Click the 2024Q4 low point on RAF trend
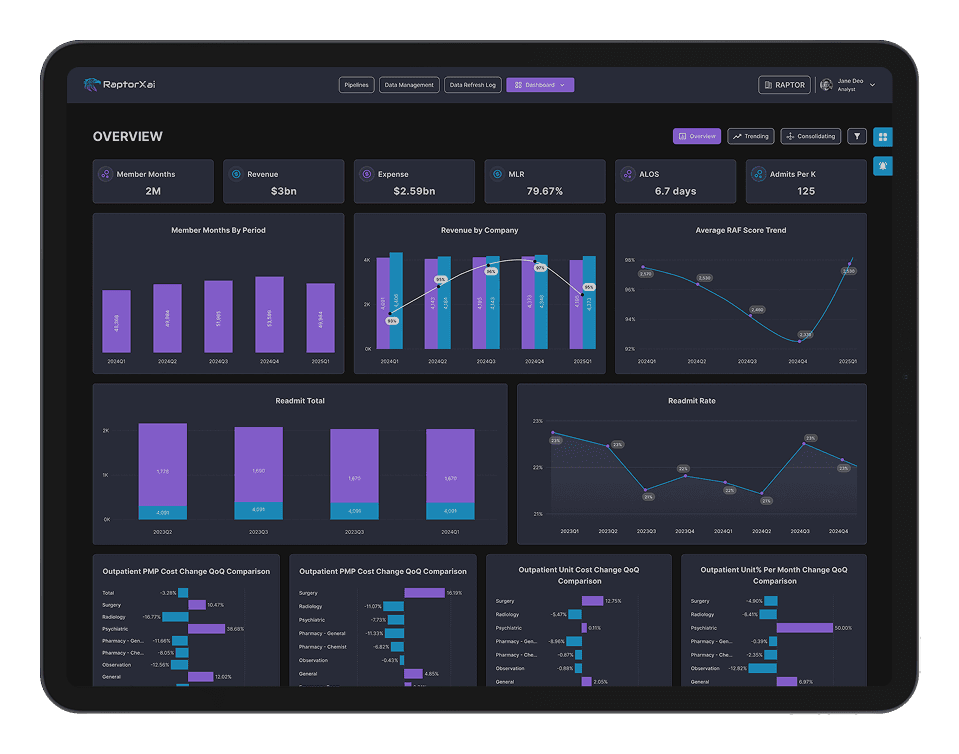 [799, 341]
